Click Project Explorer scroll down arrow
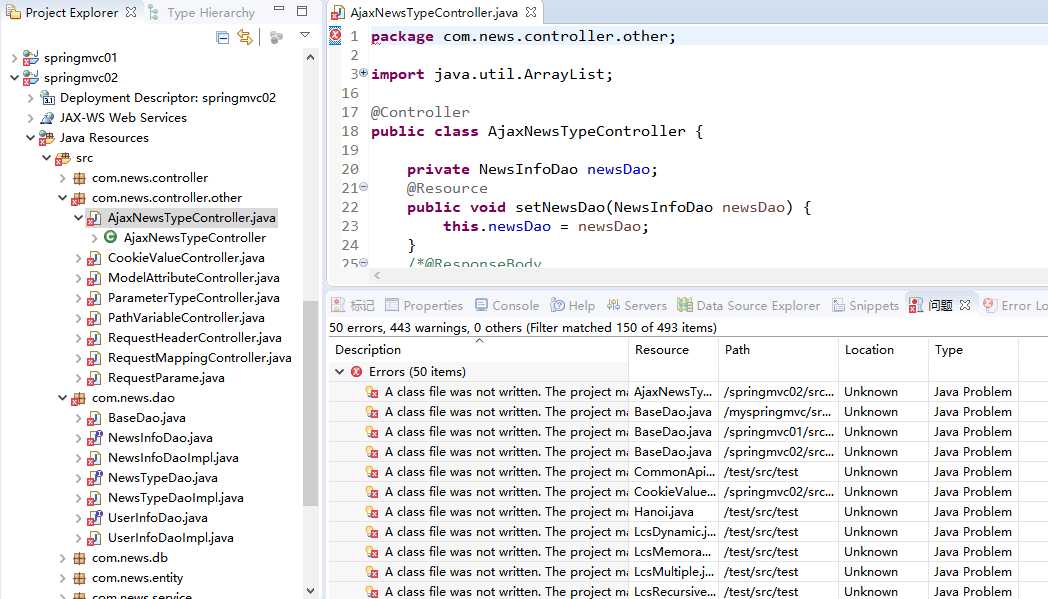This screenshot has width=1048, height=599. point(310,590)
